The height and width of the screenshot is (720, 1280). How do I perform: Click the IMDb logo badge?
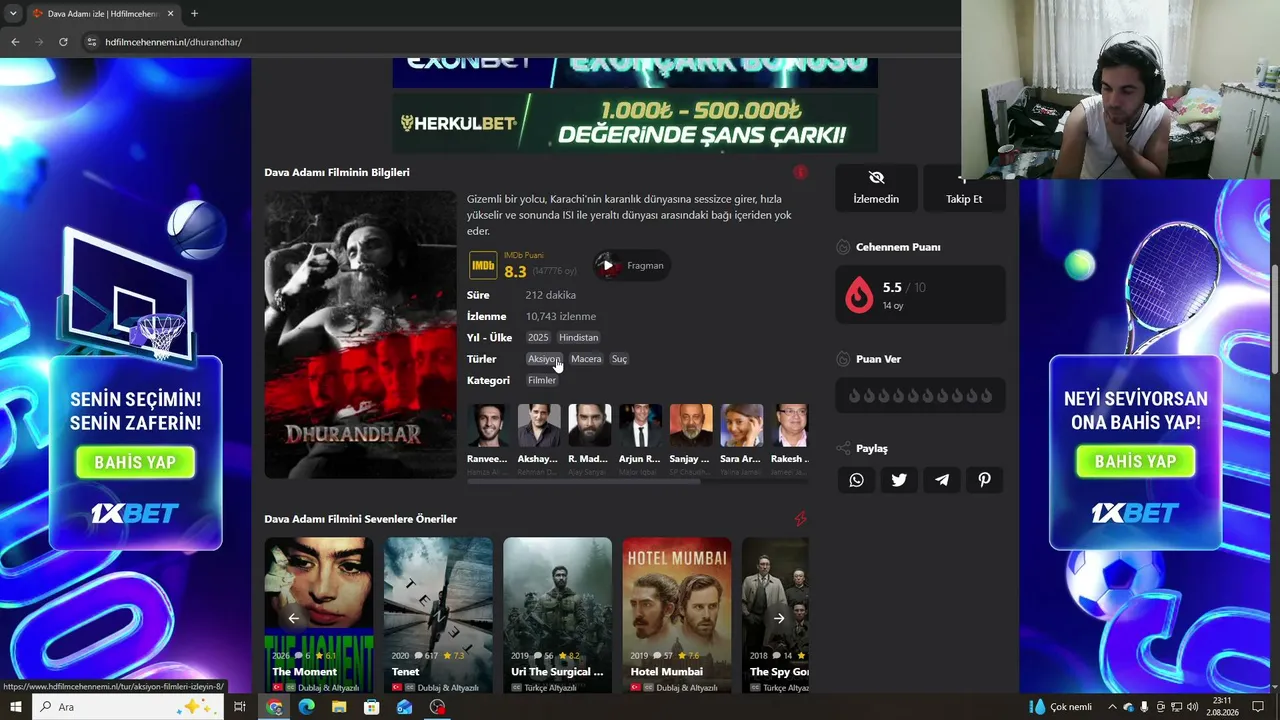[x=482, y=265]
